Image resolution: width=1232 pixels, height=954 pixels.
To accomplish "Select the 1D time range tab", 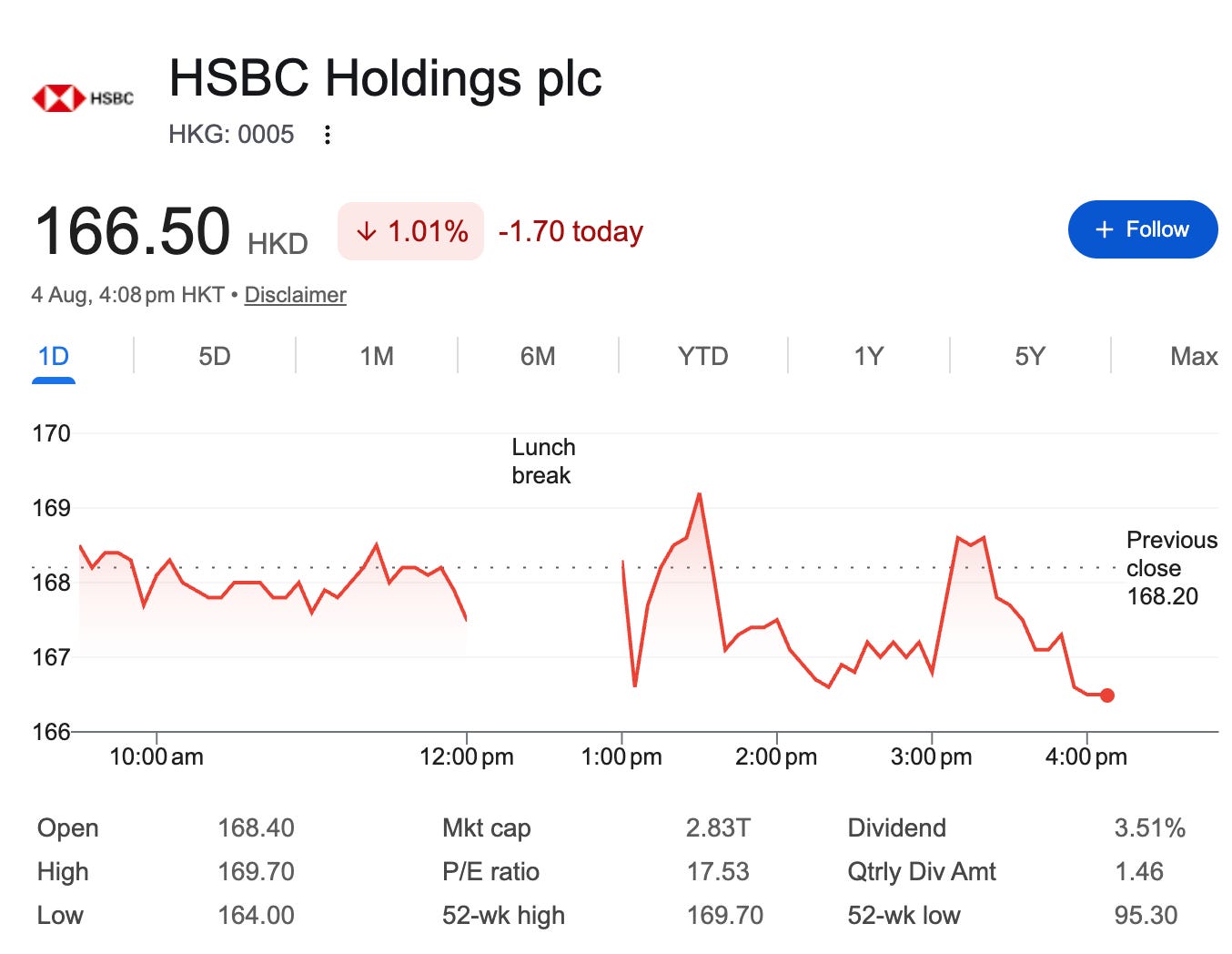I will click(54, 356).
